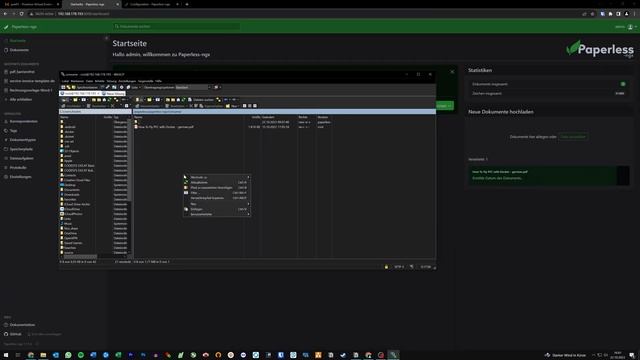Viewport: 640px width, 360px height.
Task: Click the remote path bar in WinSCP
Action: 284,111
